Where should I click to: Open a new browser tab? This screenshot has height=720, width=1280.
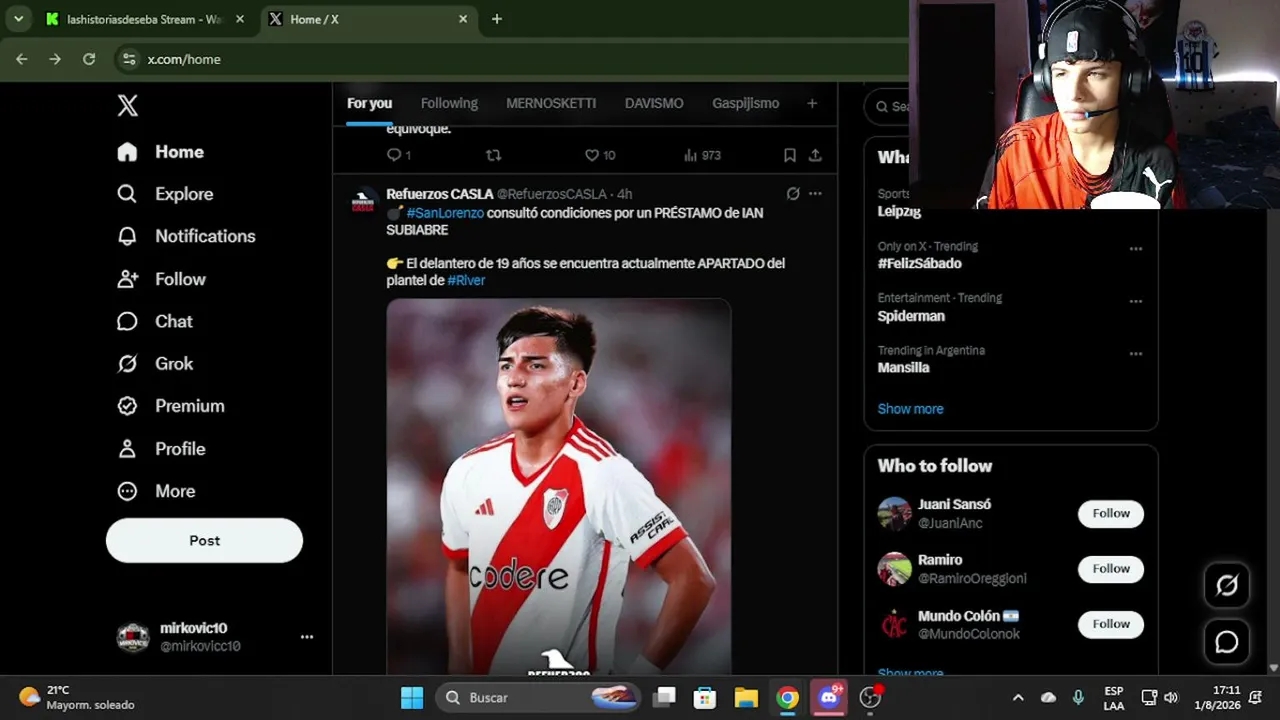point(497,19)
